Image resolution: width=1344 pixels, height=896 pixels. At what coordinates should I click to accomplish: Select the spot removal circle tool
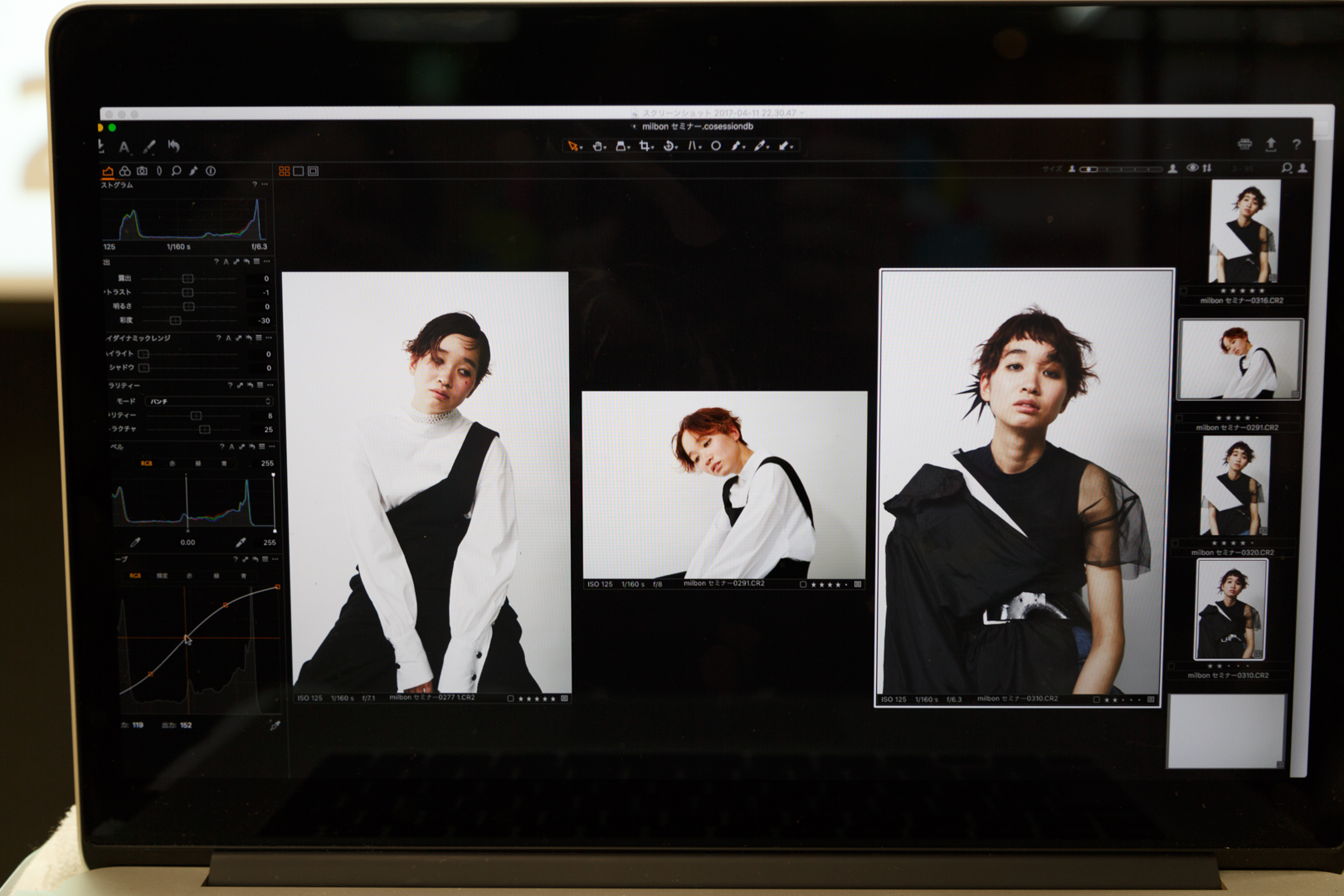coord(716,146)
